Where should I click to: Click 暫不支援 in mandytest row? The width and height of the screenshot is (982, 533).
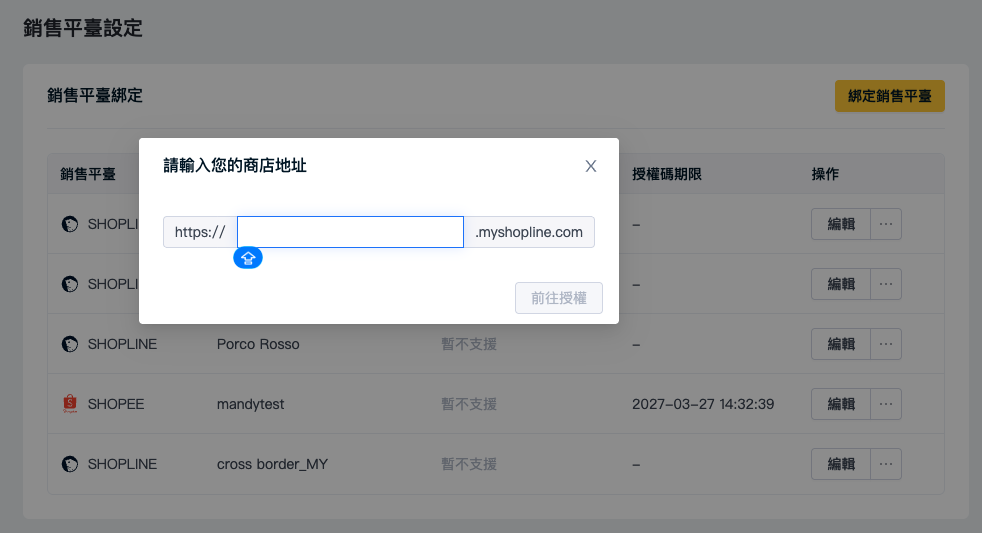coord(469,404)
